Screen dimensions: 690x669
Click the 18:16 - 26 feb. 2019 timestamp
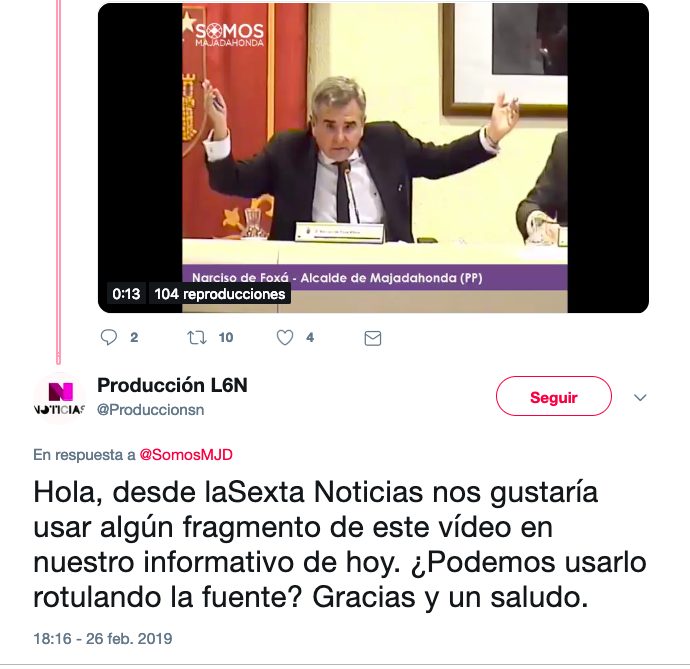coord(103,639)
